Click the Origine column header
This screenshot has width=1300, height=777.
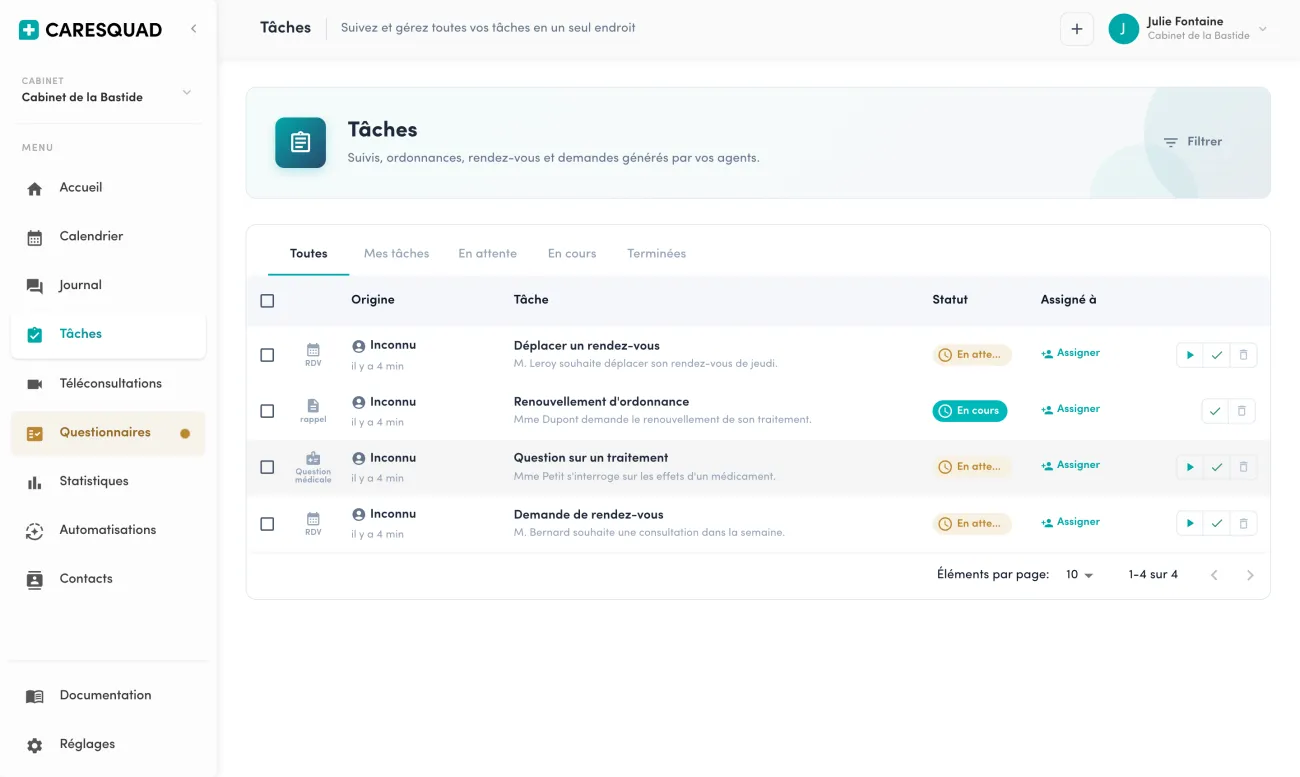372,300
